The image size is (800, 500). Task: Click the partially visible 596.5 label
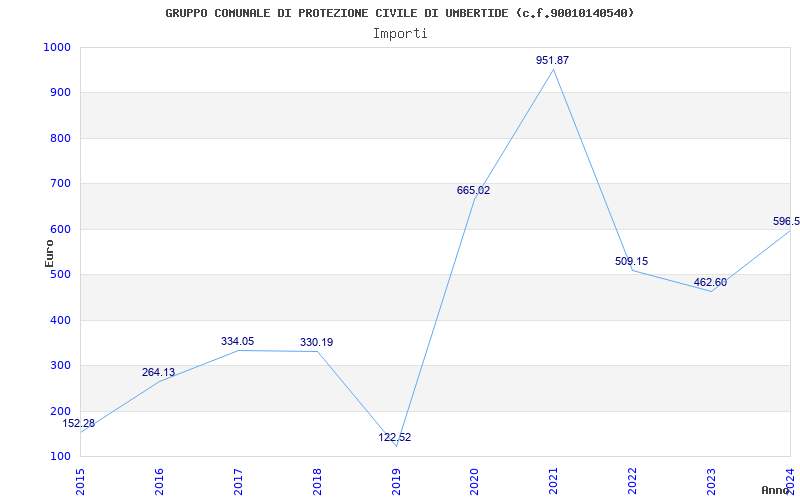(x=786, y=221)
